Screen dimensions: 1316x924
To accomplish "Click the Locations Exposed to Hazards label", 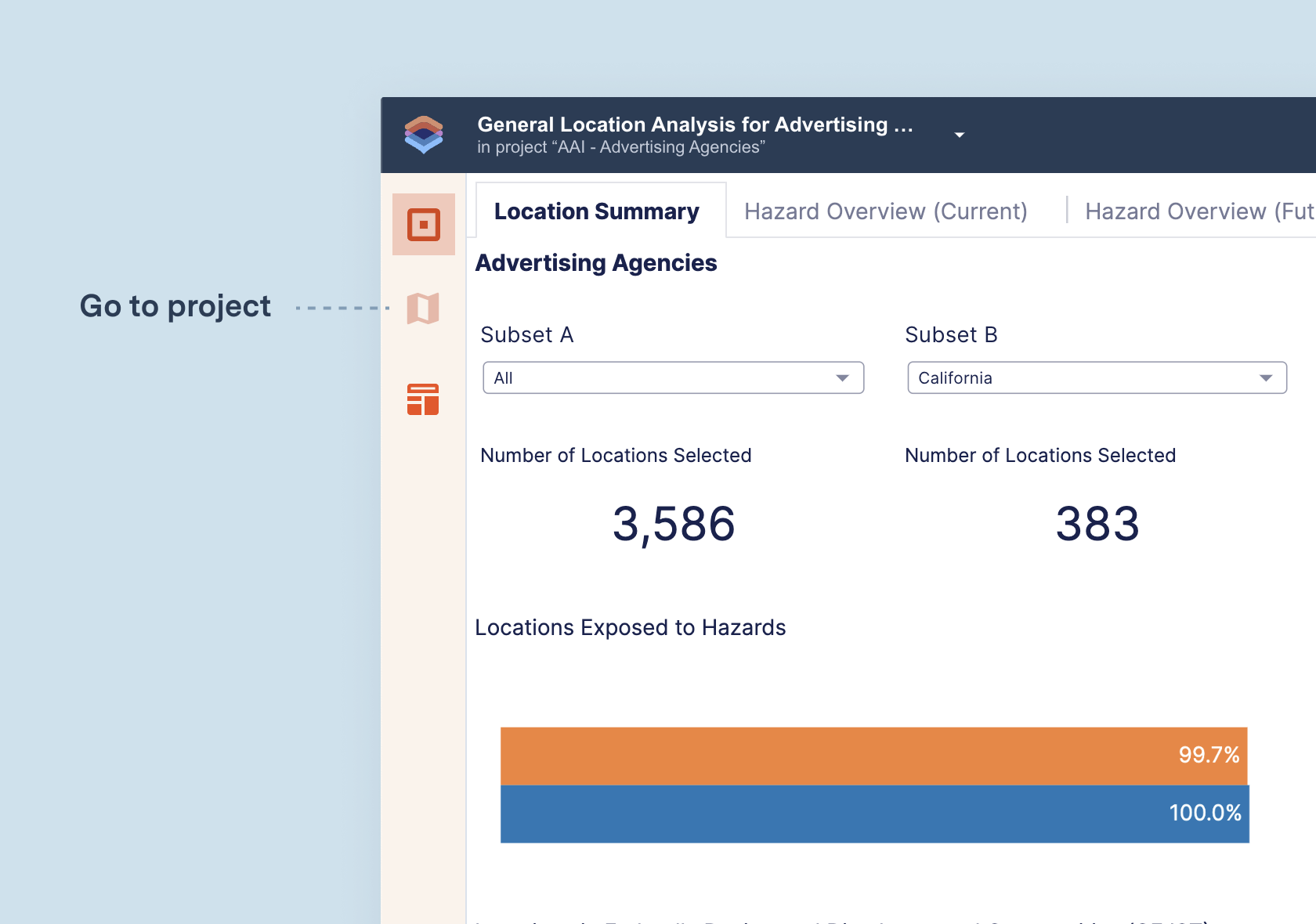I will 631,628.
